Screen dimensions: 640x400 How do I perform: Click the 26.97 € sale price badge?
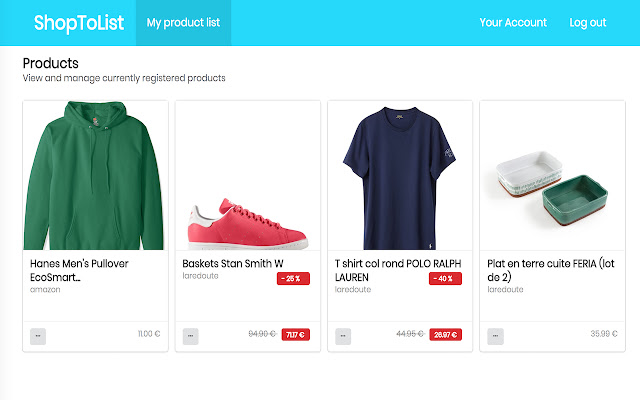click(x=445, y=335)
